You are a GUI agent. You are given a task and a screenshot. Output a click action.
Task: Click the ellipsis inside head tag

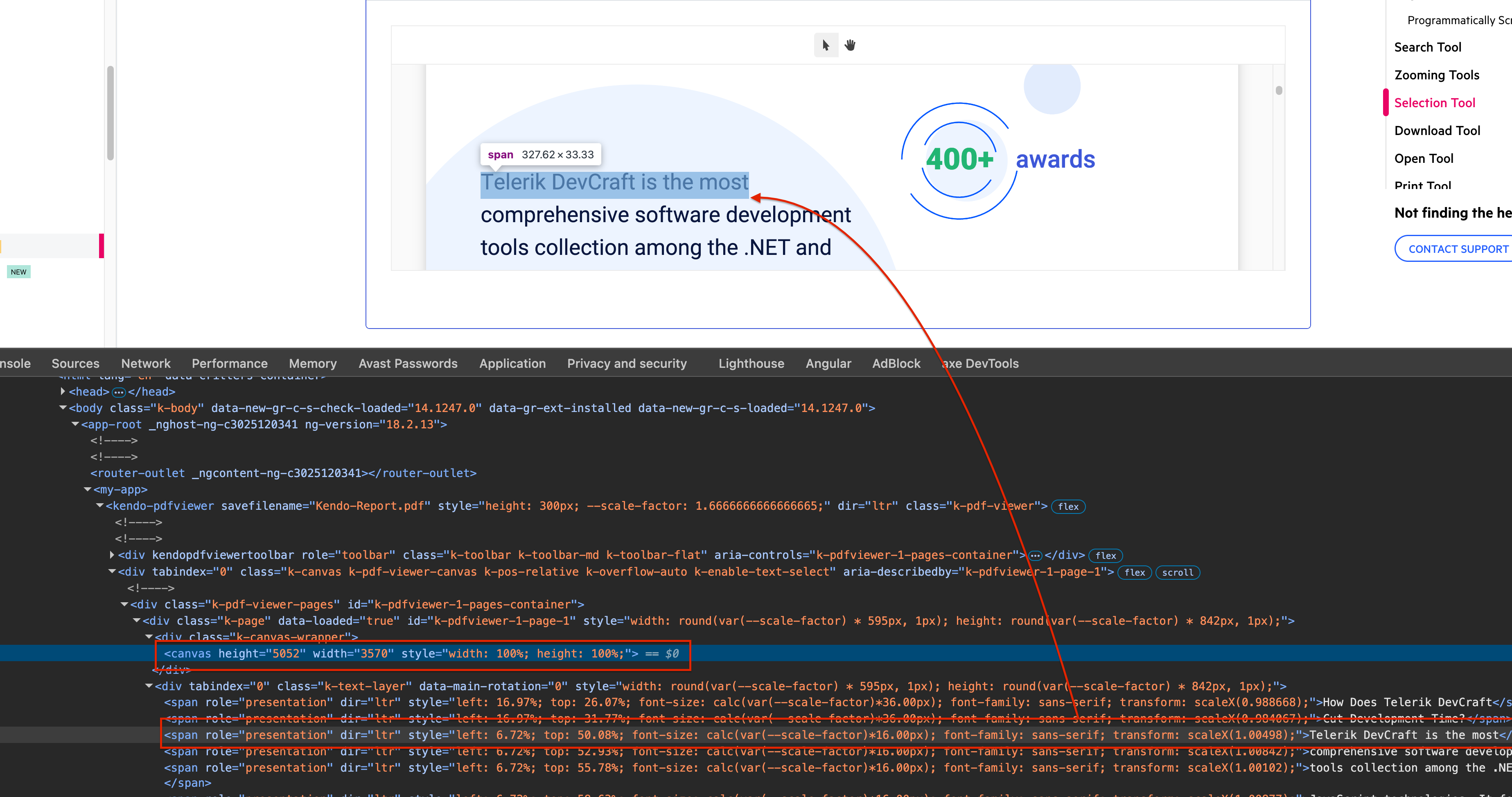[x=119, y=392]
